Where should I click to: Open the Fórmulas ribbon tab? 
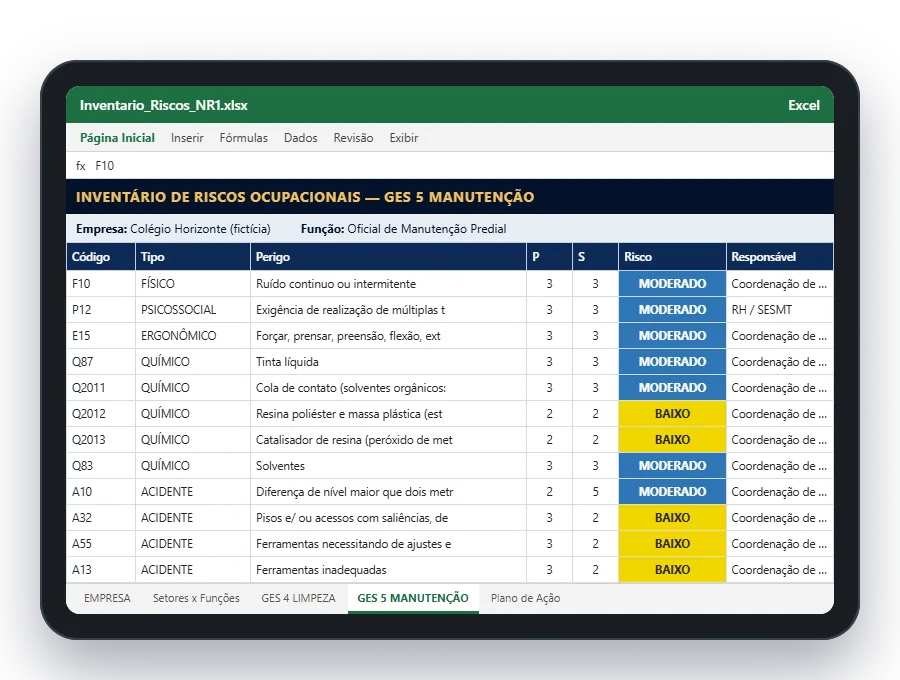tap(243, 138)
